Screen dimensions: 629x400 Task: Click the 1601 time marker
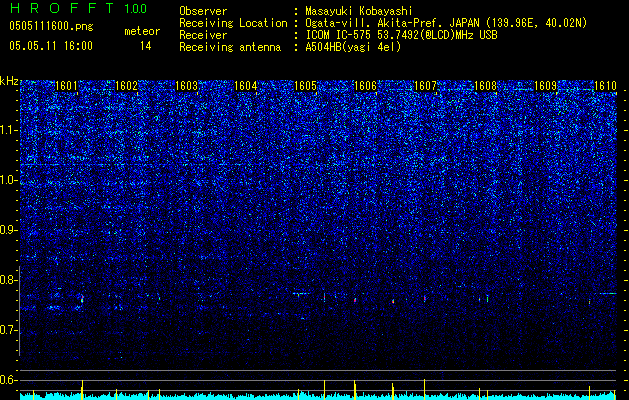click(66, 85)
